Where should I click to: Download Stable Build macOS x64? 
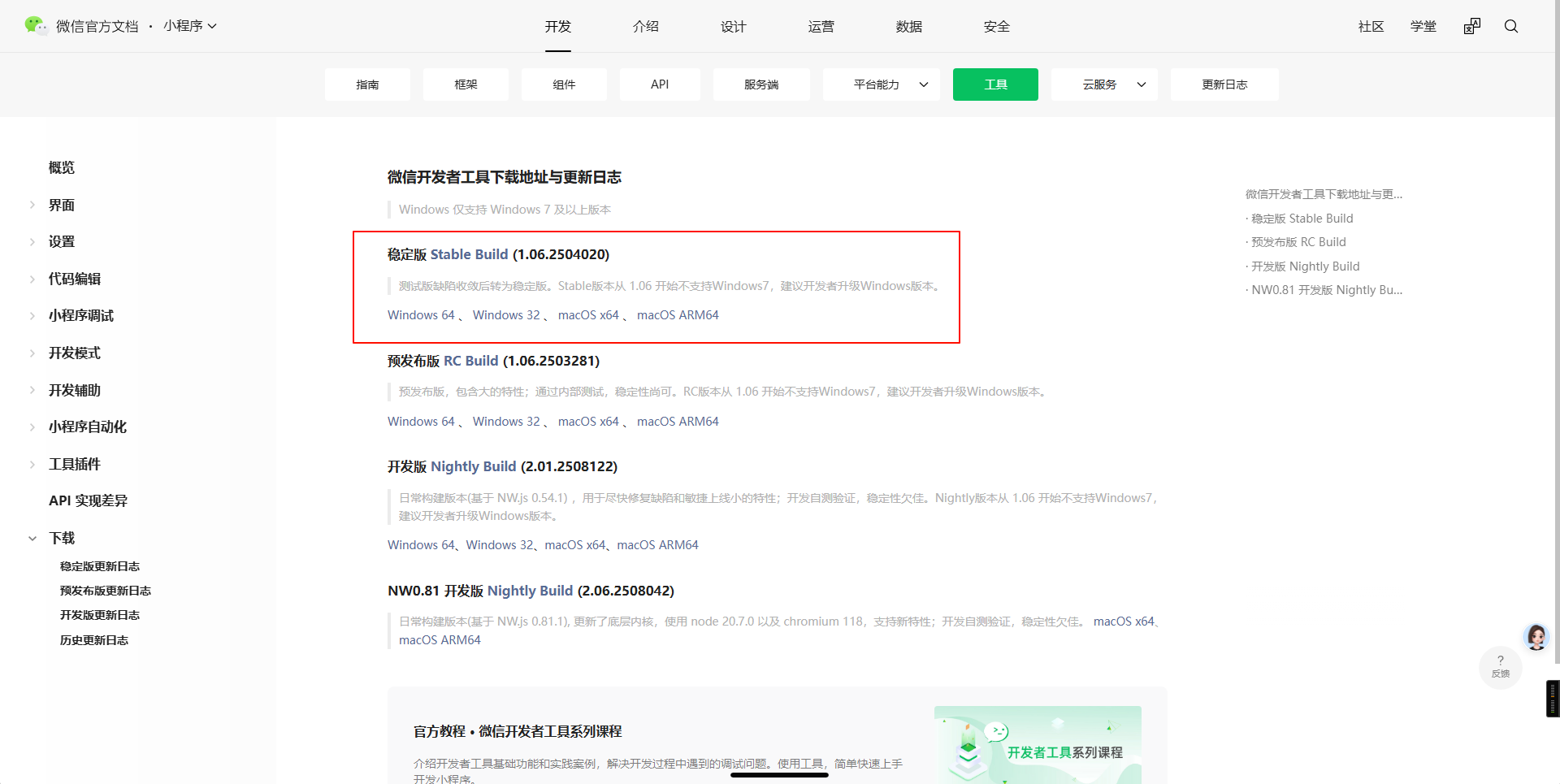coord(588,315)
